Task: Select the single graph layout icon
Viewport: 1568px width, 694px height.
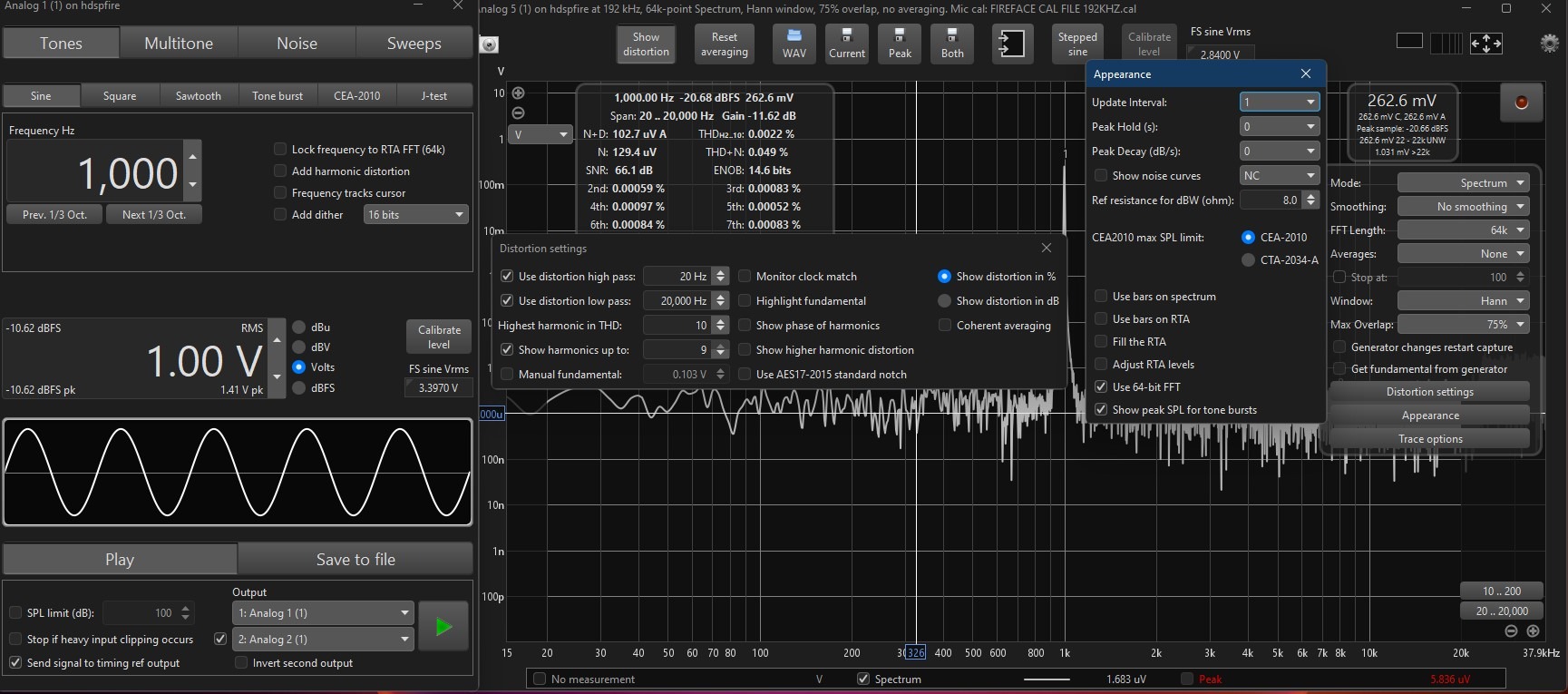Action: [x=1409, y=42]
